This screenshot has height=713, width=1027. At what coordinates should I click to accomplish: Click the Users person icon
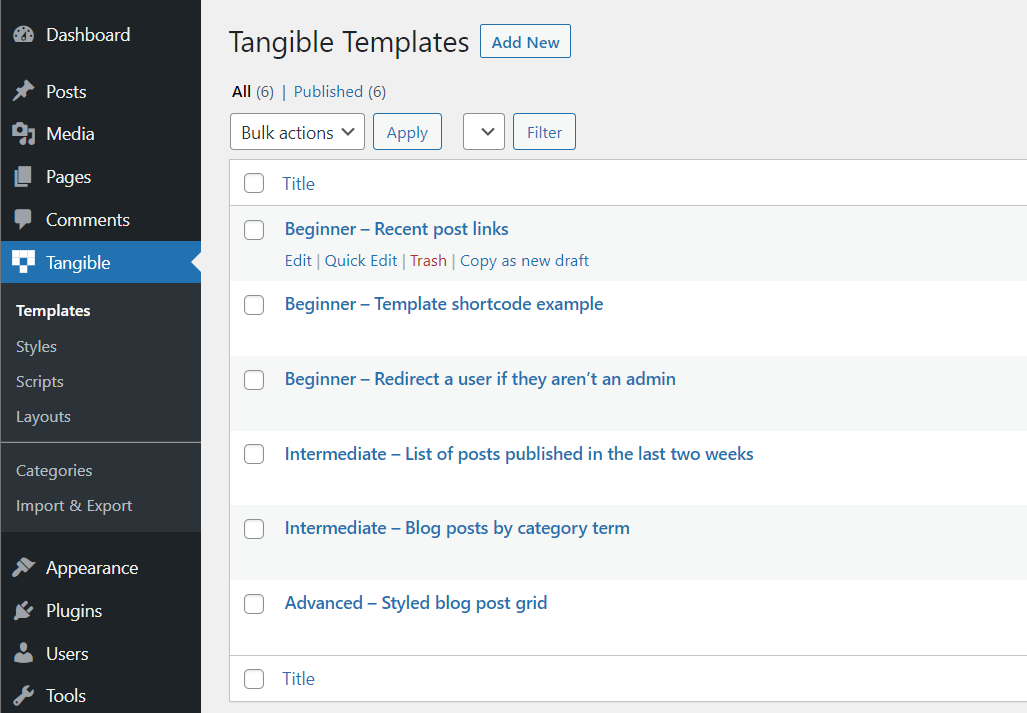(x=23, y=654)
